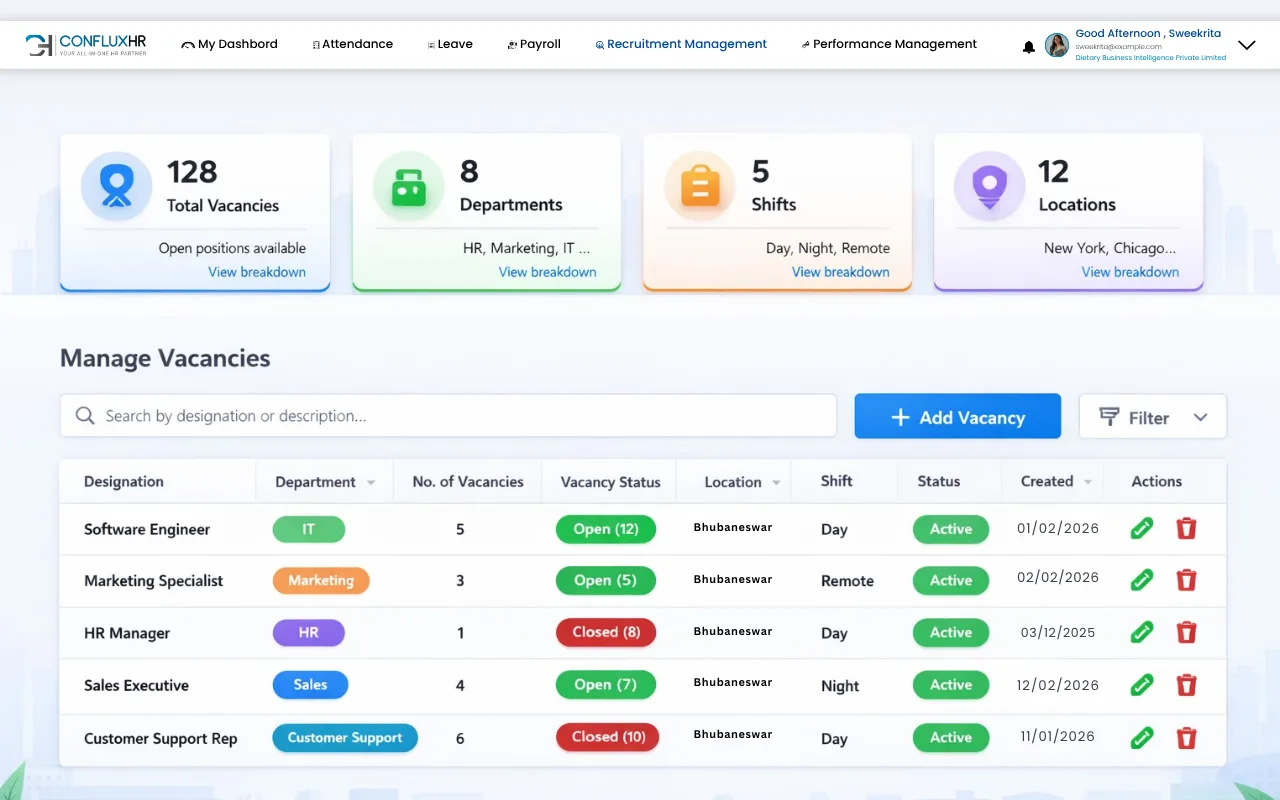Click the ConfluxHR logo
The height and width of the screenshot is (800, 1280).
tap(86, 45)
